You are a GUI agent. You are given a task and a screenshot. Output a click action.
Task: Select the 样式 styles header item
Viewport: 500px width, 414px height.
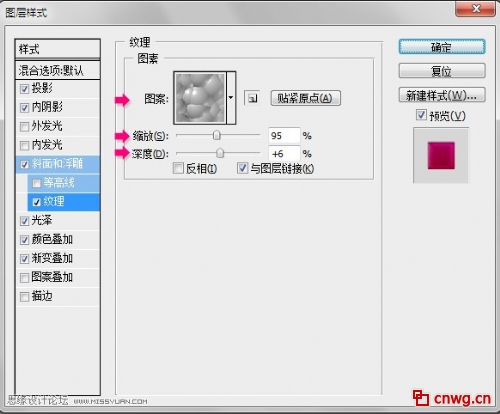pyautogui.click(x=58, y=49)
